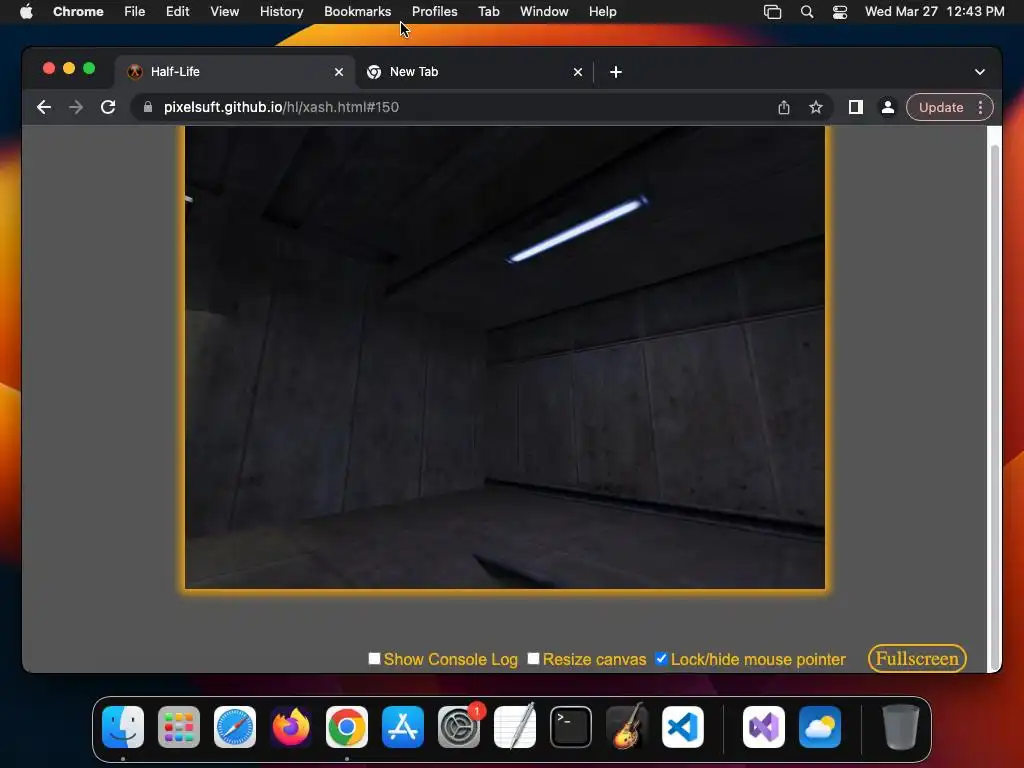The image size is (1024, 768).
Task: Expand the tab search chevron
Action: tap(980, 72)
